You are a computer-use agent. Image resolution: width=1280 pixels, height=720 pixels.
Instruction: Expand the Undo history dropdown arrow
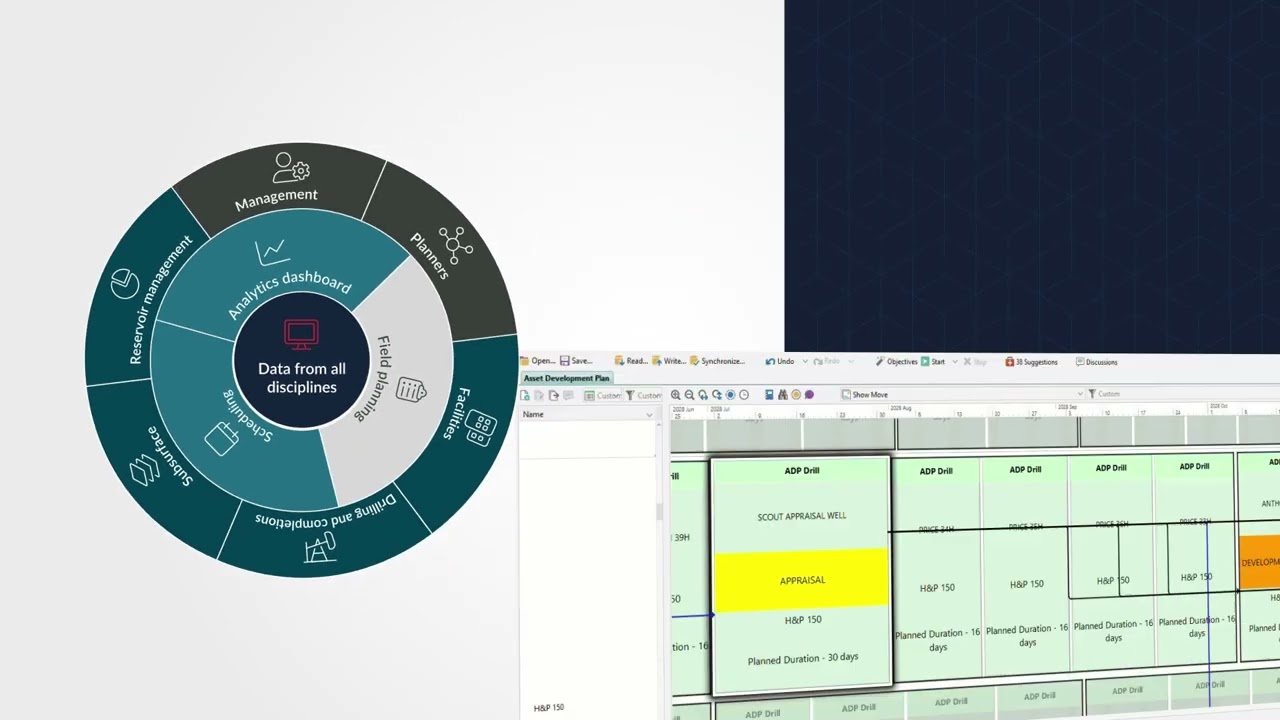[804, 362]
